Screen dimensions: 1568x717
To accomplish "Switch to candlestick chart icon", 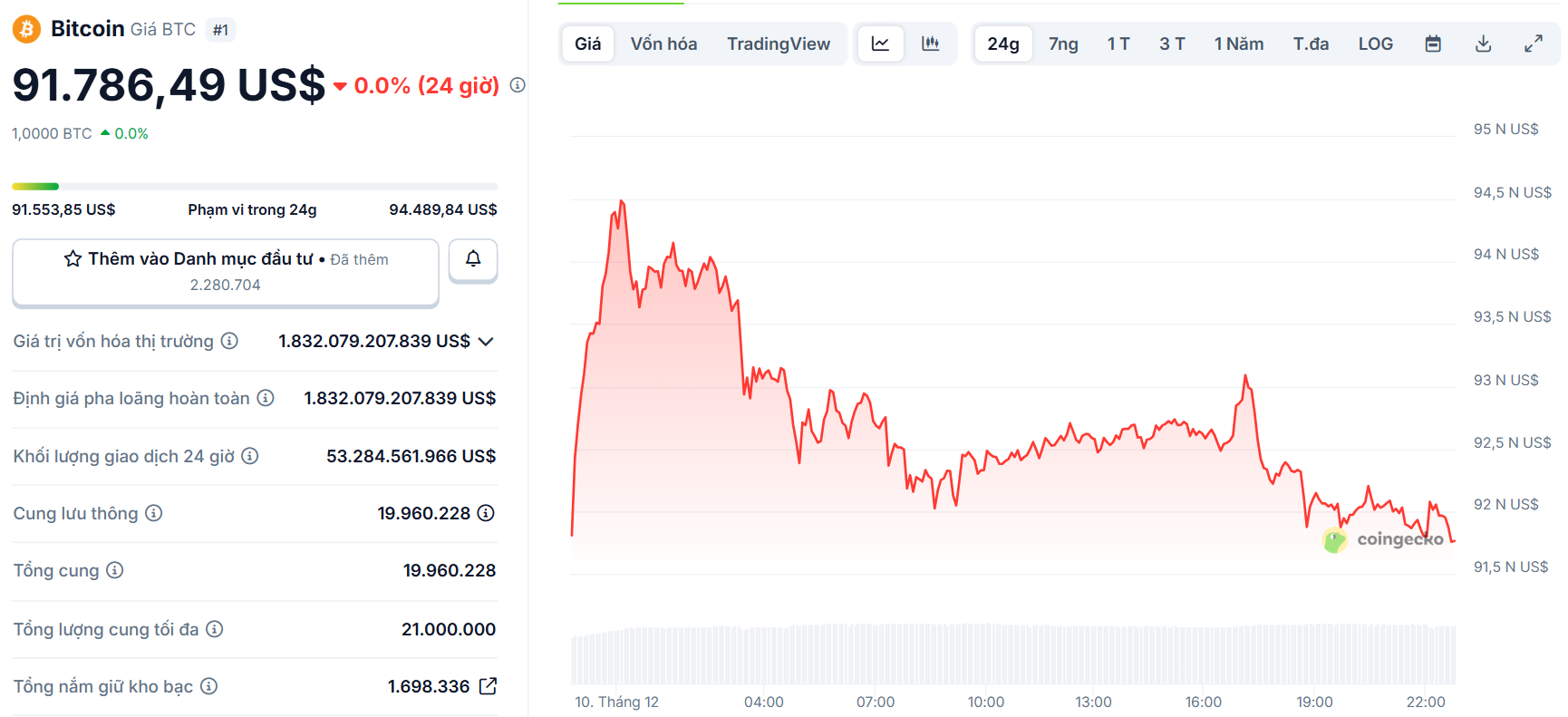I will click(932, 43).
